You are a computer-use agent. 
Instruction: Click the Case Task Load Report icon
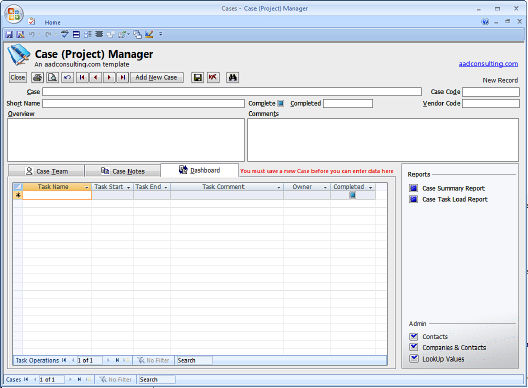(x=414, y=199)
